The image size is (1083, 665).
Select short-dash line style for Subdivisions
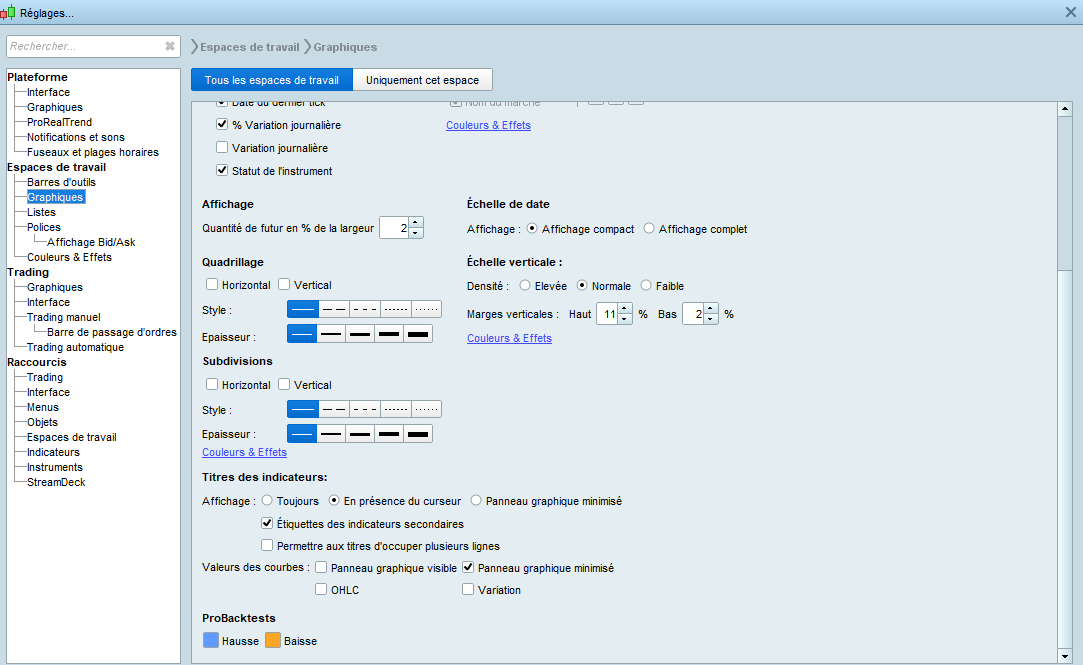(396, 409)
